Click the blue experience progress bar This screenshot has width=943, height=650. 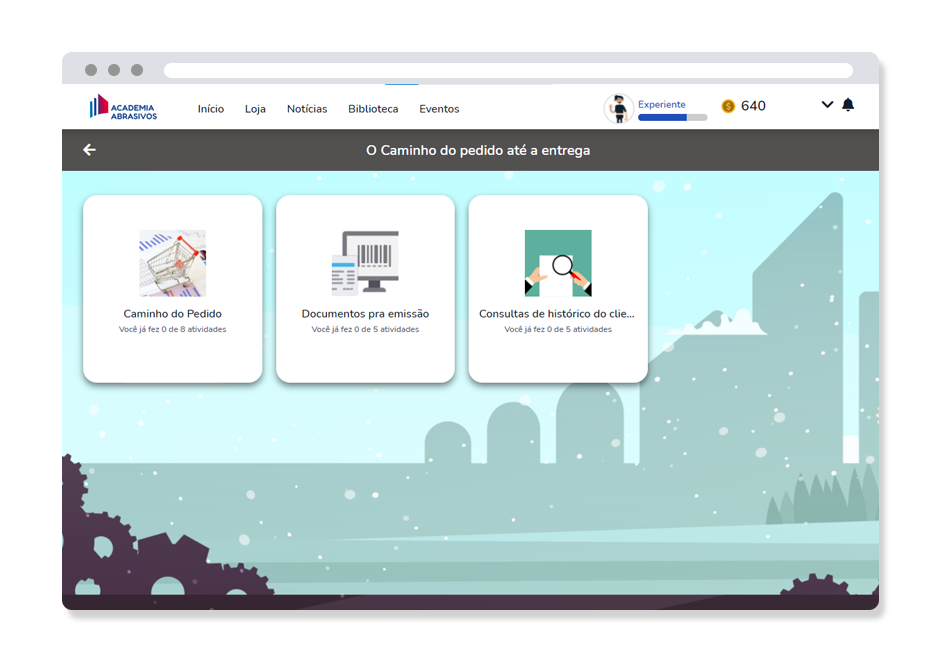tap(672, 118)
